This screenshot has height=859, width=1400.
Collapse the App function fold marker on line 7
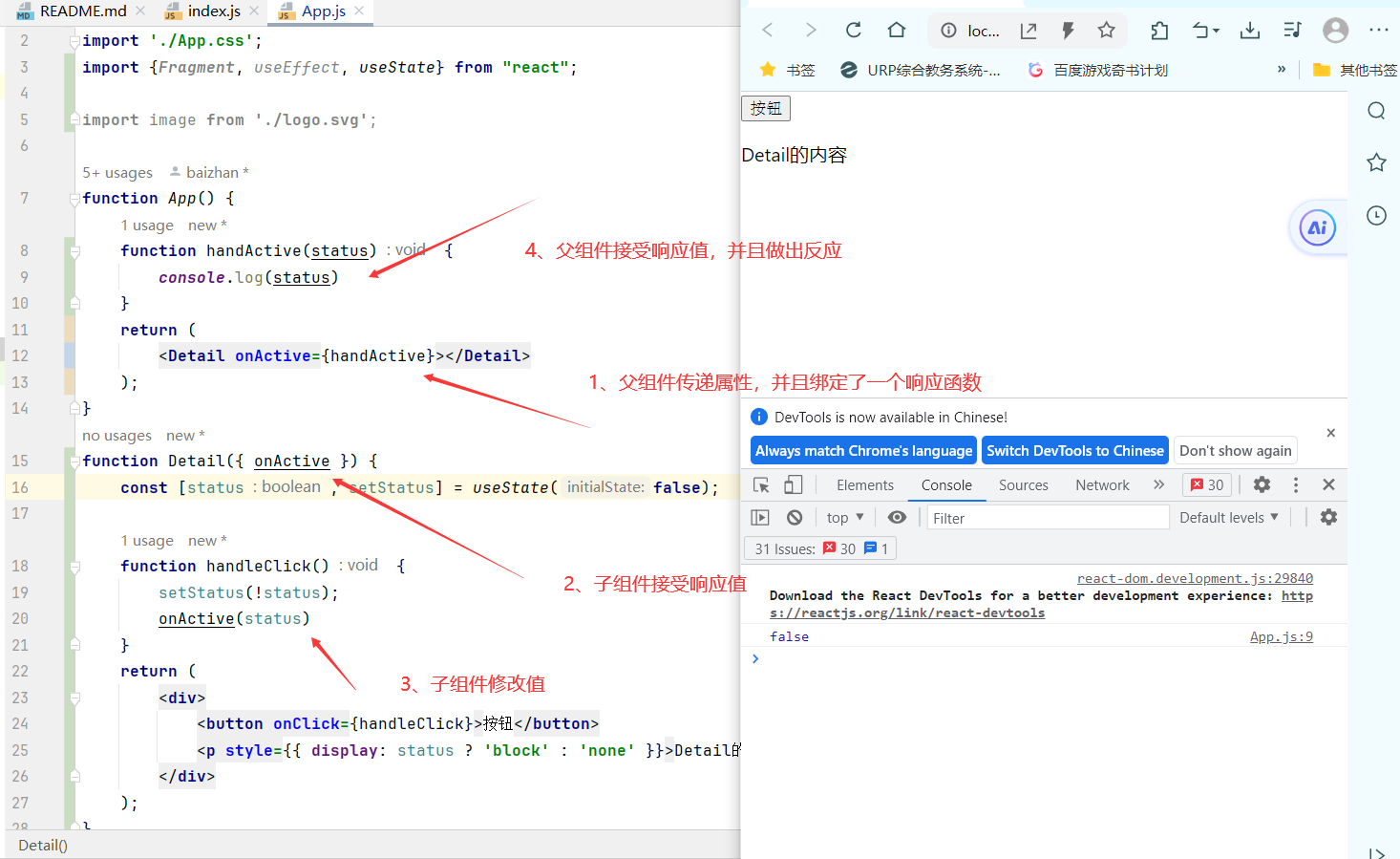click(74, 199)
